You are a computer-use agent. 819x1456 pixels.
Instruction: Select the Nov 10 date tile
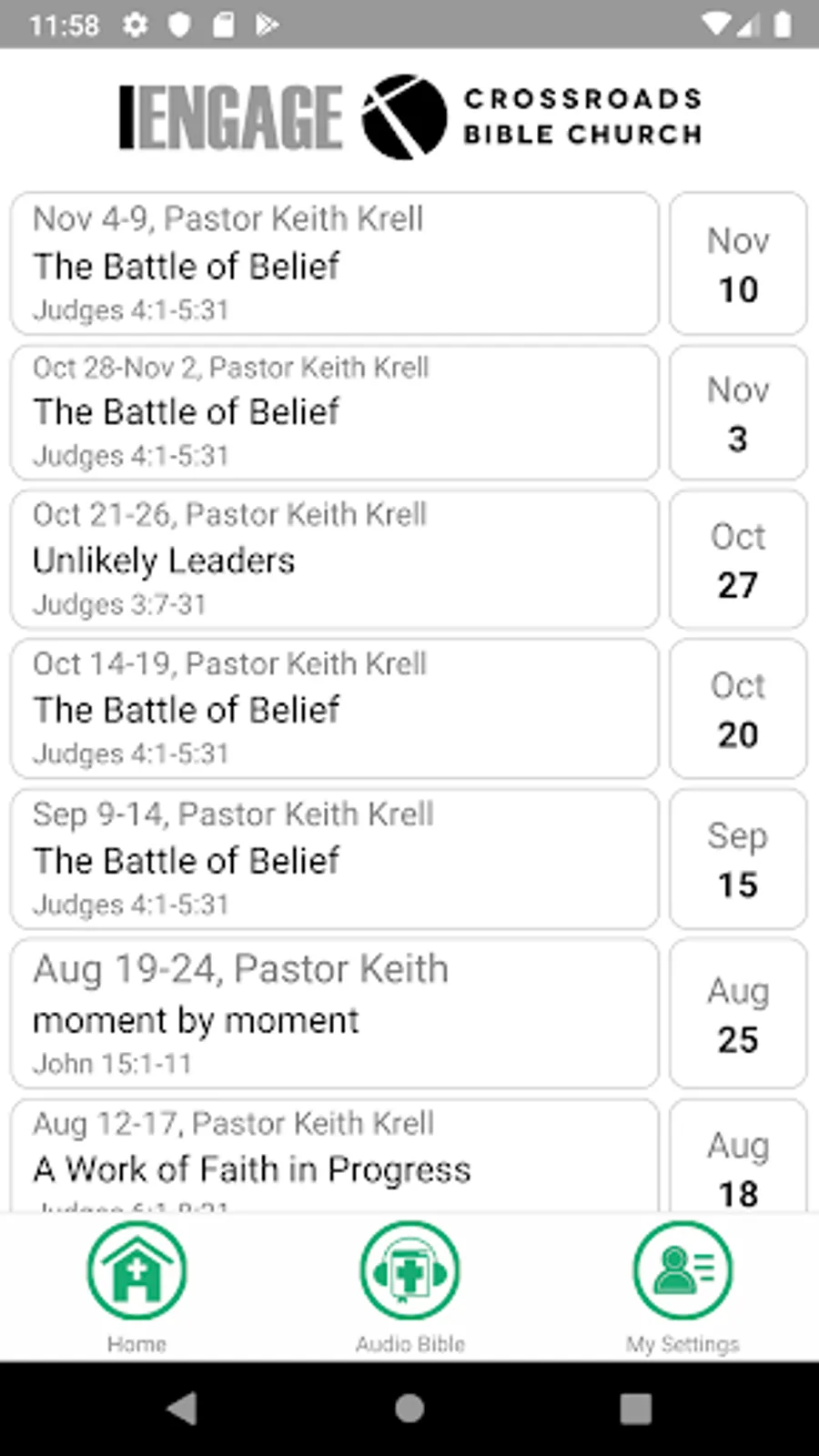tap(738, 263)
